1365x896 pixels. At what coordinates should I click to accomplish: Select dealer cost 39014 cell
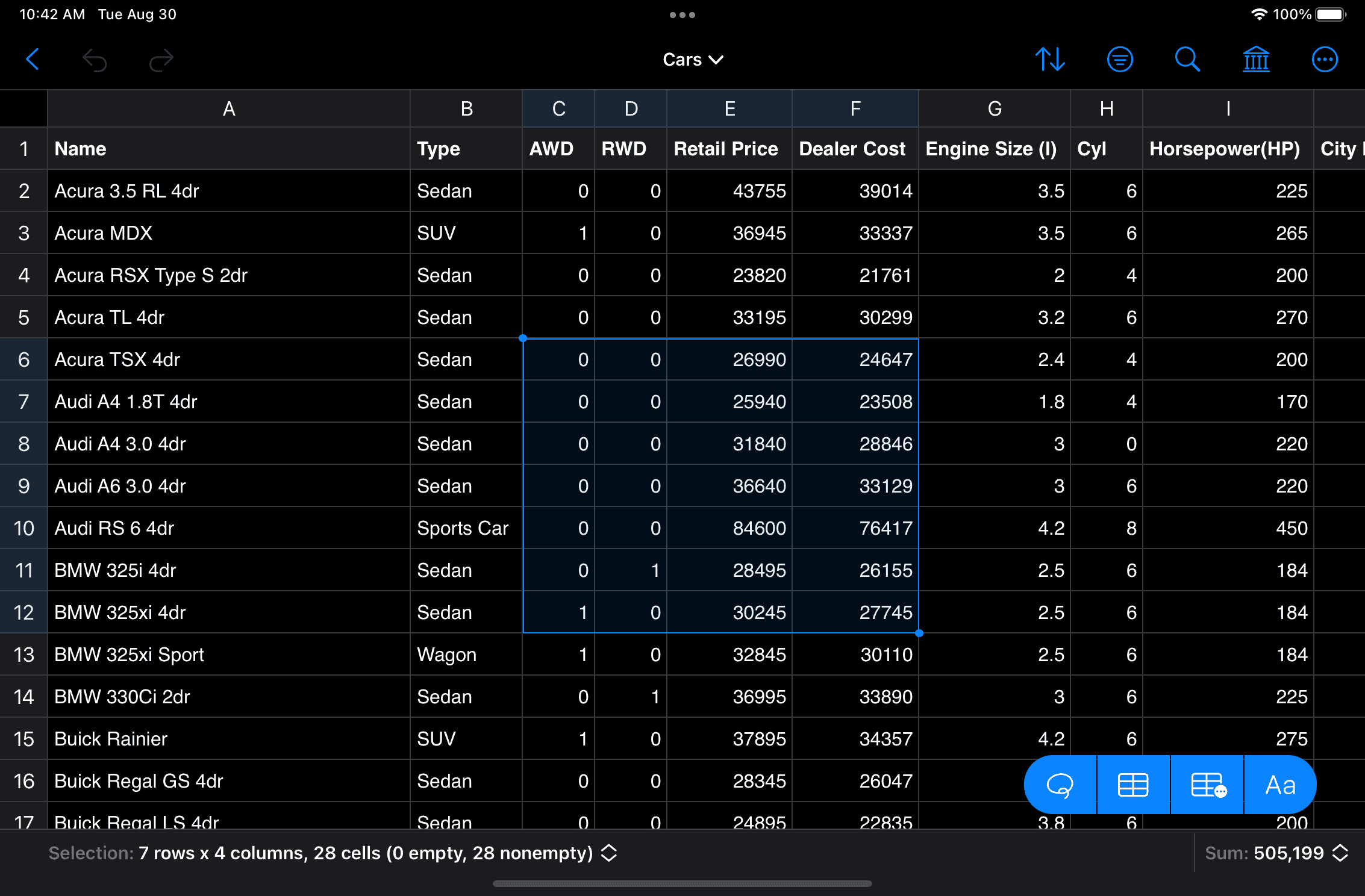pos(855,191)
